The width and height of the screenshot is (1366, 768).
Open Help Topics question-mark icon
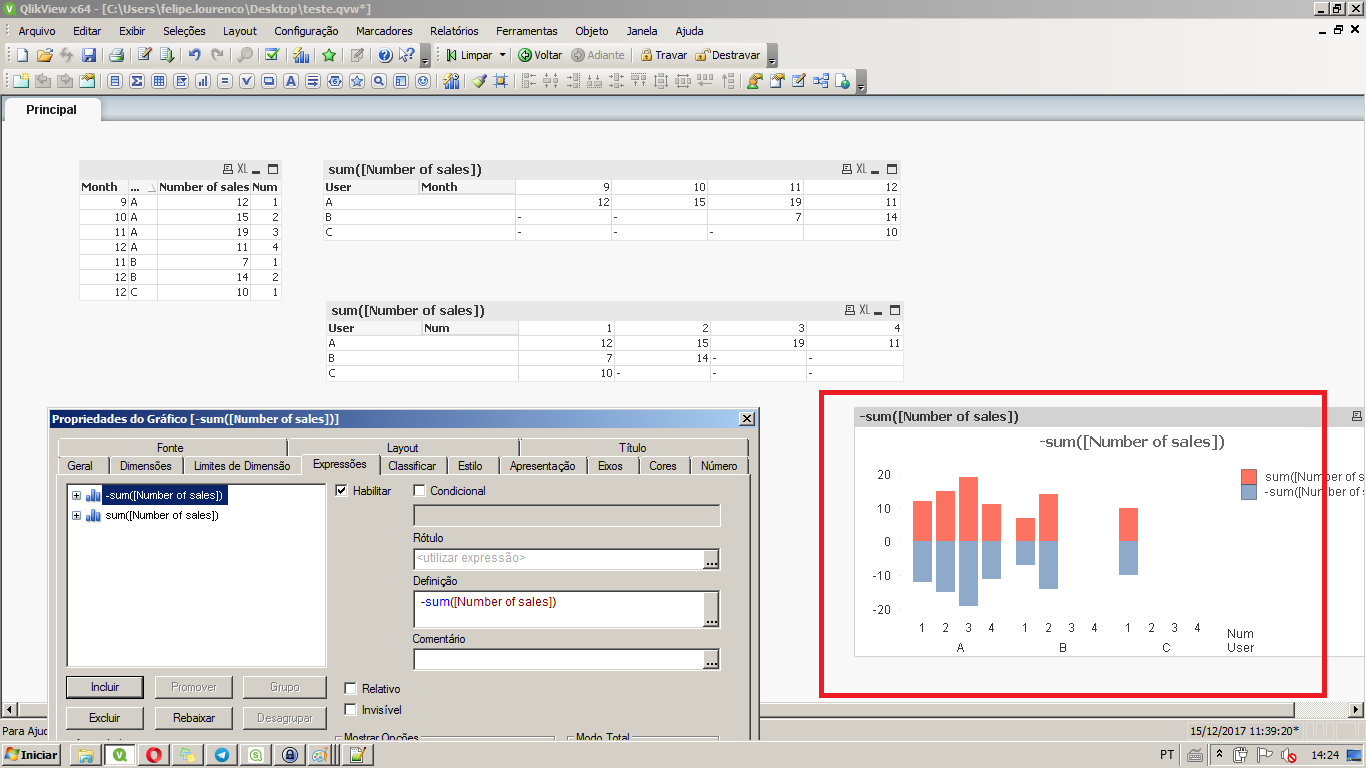coord(384,55)
